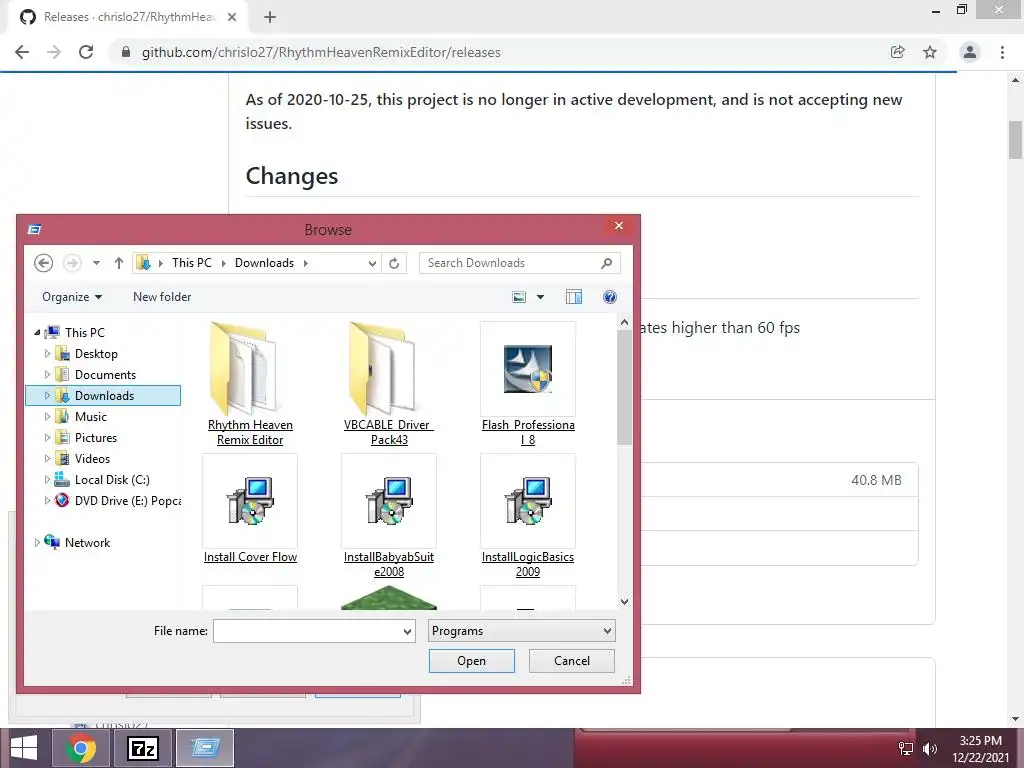The width and height of the screenshot is (1024, 768).
Task: Select Videos in navigation tree
Action: pos(92,458)
